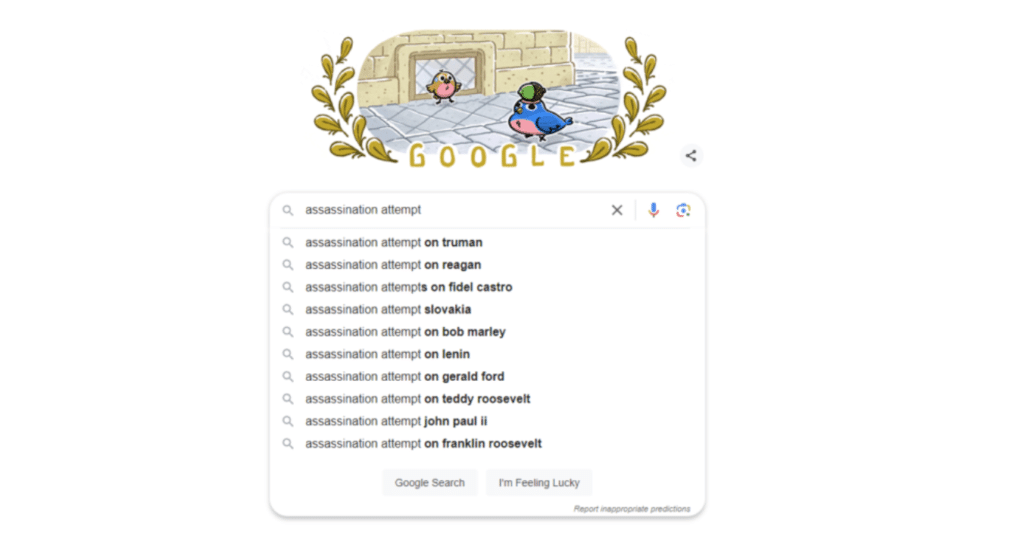The image size is (1024, 552).
Task: Click inside the search input field
Action: click(450, 210)
